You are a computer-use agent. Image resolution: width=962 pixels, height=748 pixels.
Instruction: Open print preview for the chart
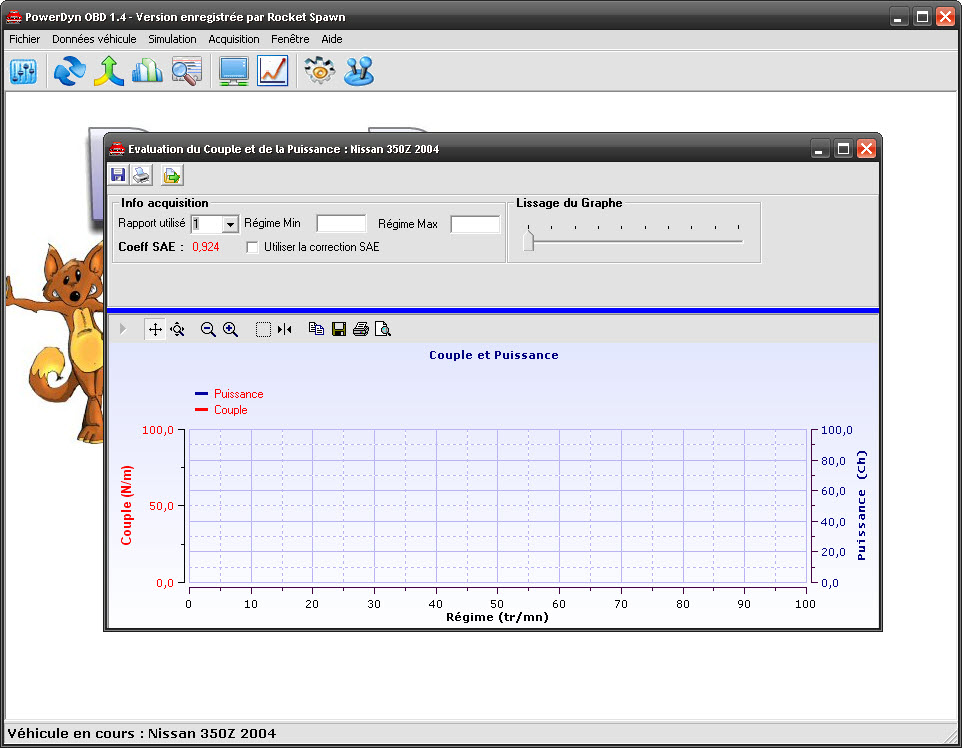(x=382, y=329)
